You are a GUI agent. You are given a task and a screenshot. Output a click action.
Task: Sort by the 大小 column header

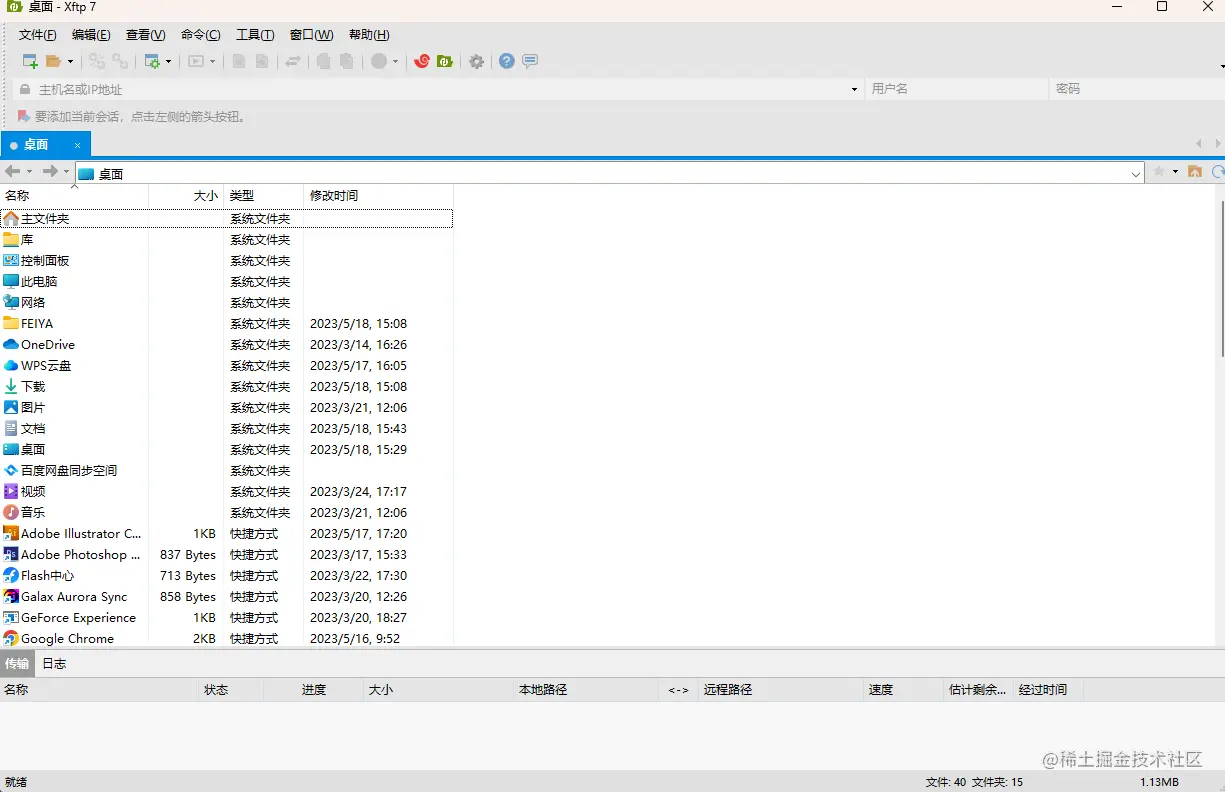point(186,195)
